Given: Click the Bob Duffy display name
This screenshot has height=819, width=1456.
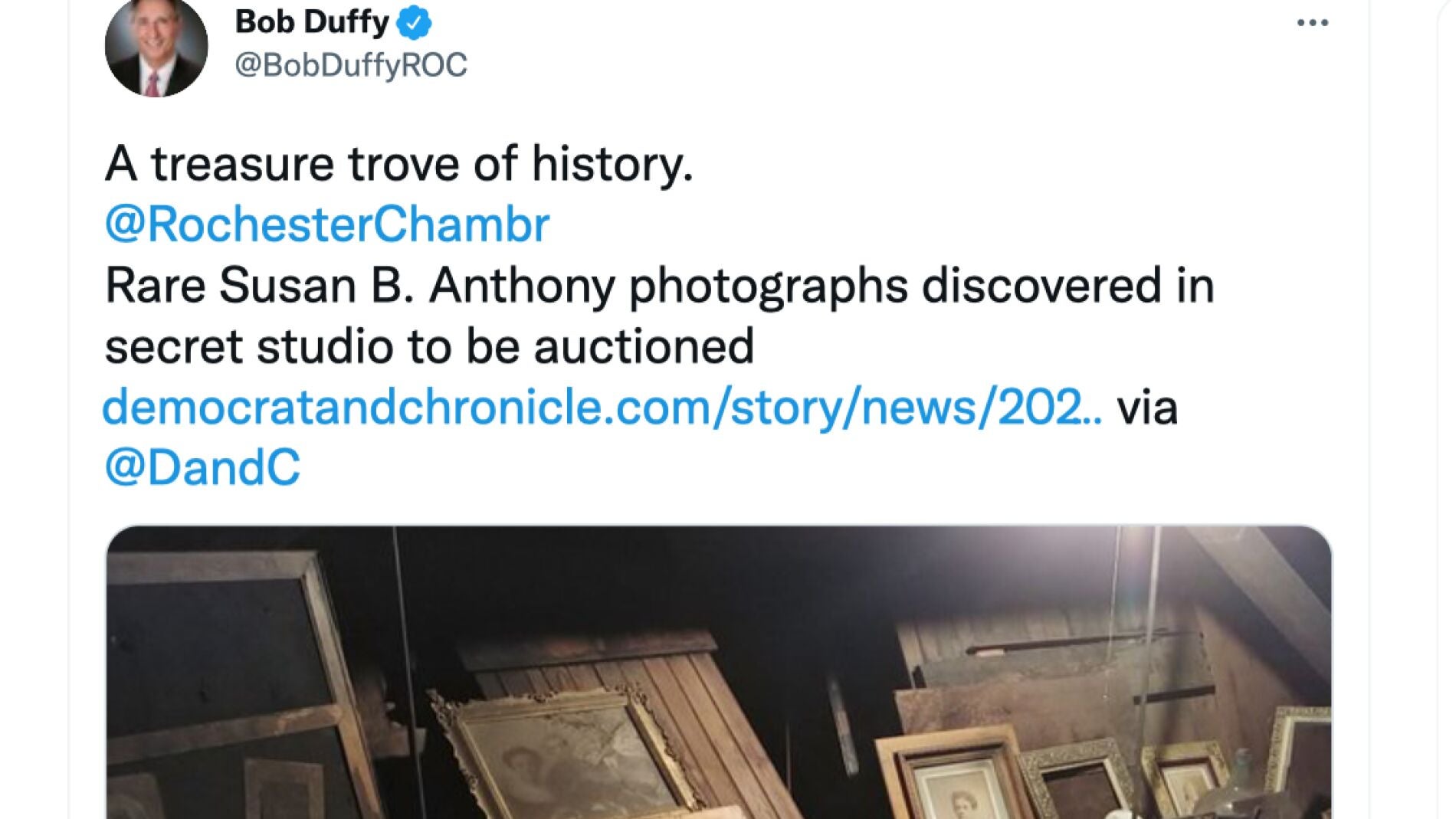Looking at the screenshot, I should point(312,21).
